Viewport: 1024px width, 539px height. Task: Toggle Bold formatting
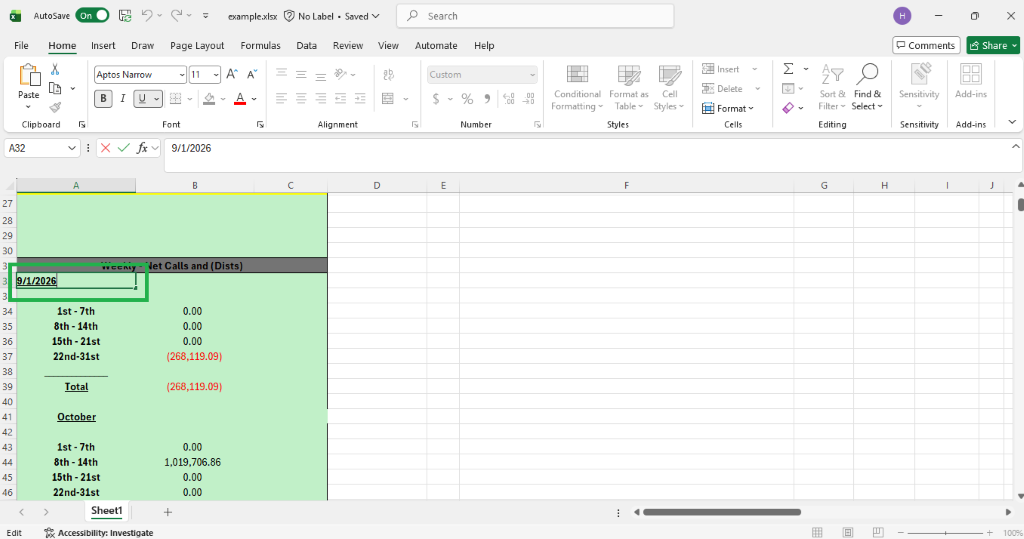(x=103, y=99)
